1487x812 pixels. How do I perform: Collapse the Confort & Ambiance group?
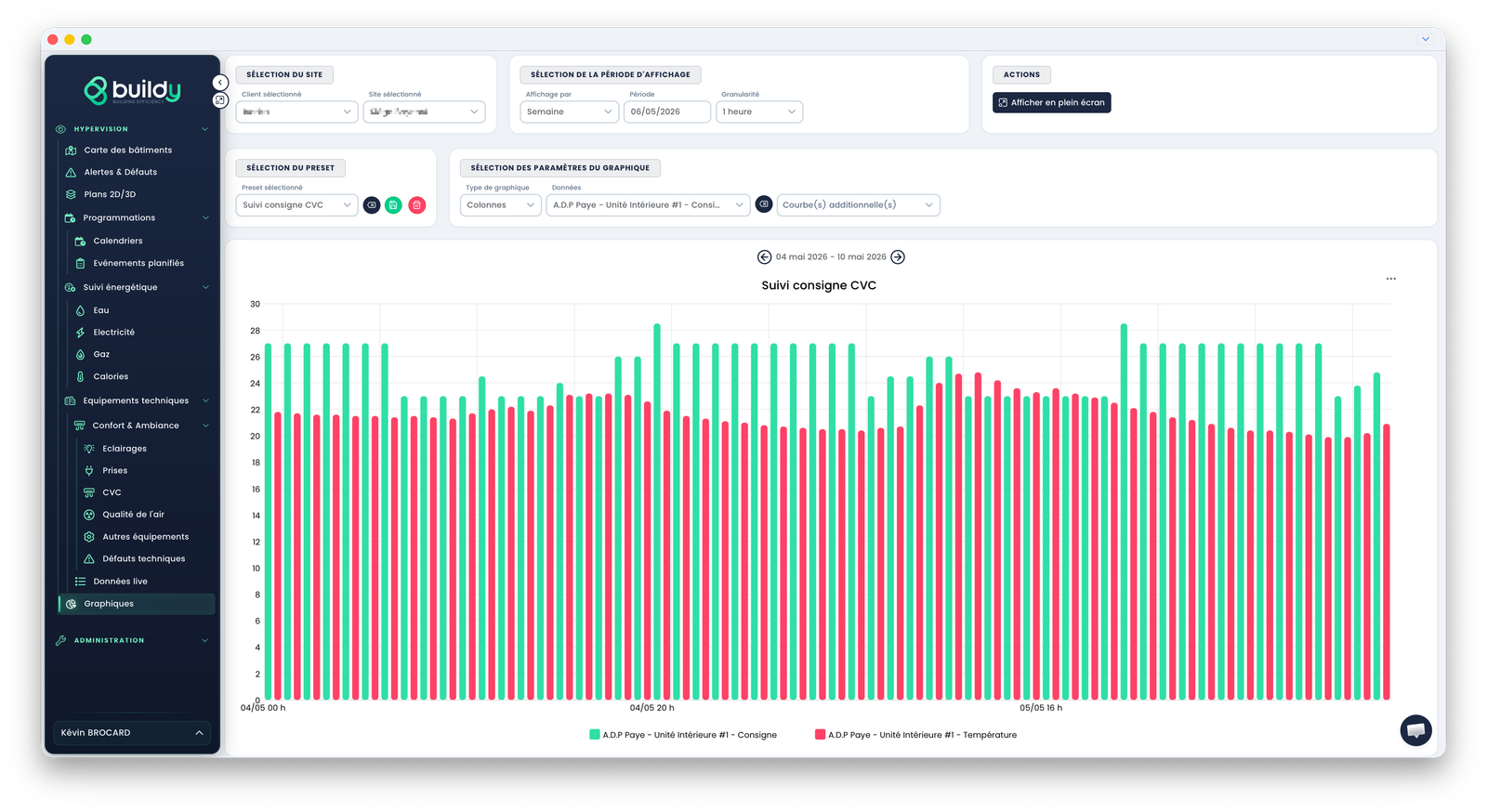(x=205, y=426)
